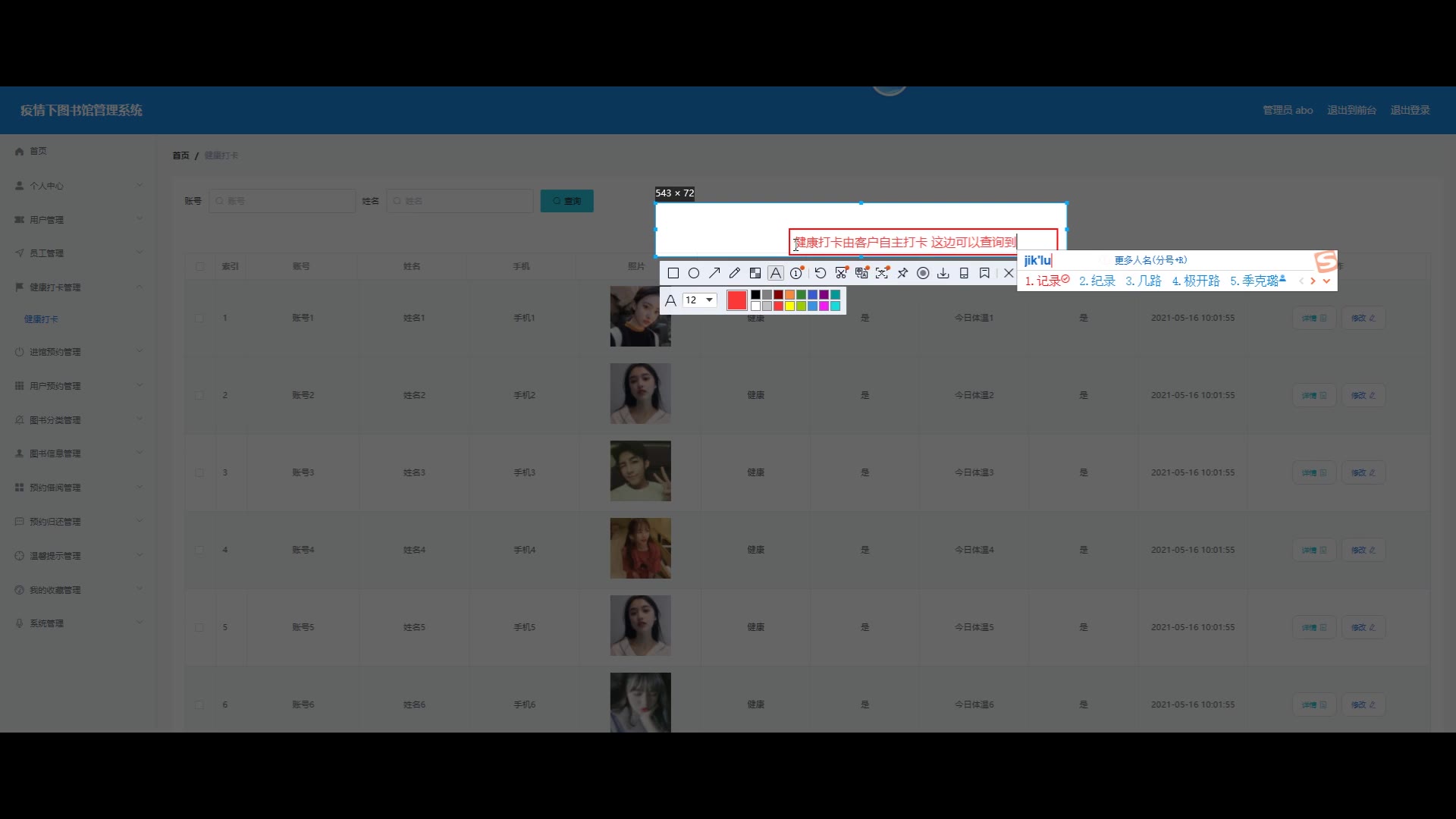Click the numbered step marker tool
Viewport: 1456px width, 819px height.
[796, 273]
